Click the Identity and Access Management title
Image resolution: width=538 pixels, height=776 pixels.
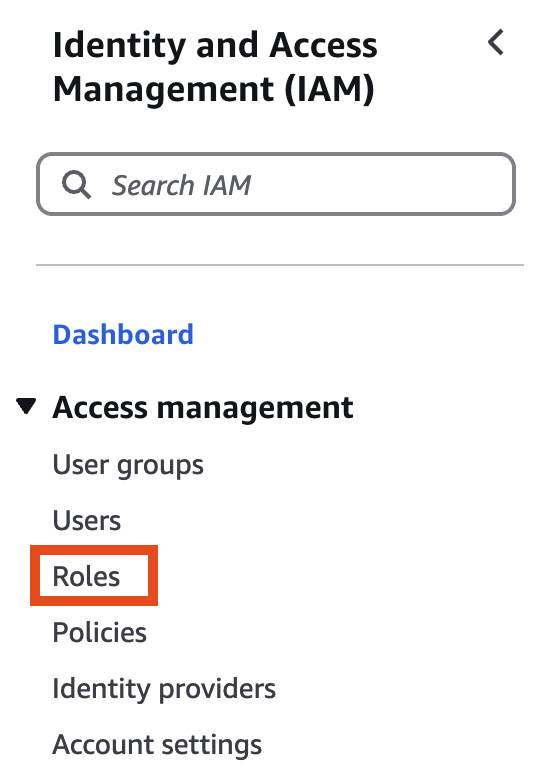point(215,67)
